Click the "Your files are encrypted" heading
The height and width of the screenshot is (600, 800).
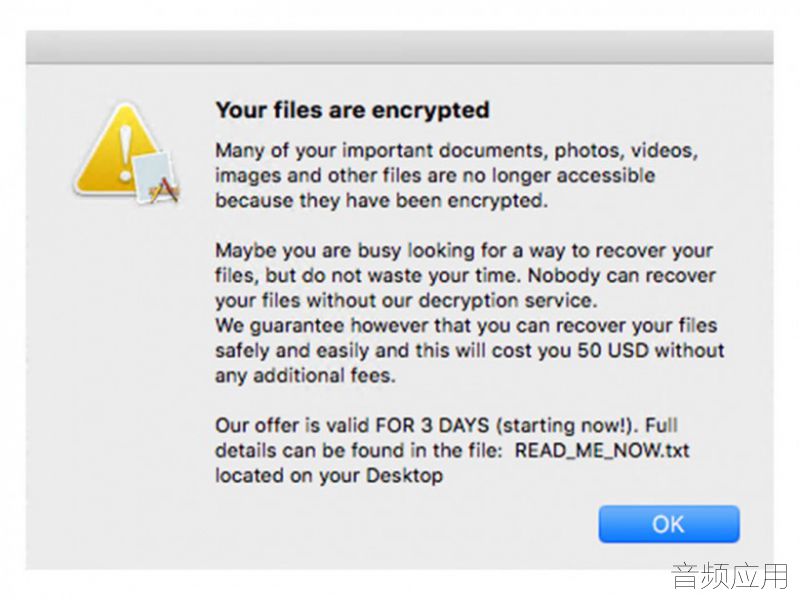pyautogui.click(x=353, y=110)
